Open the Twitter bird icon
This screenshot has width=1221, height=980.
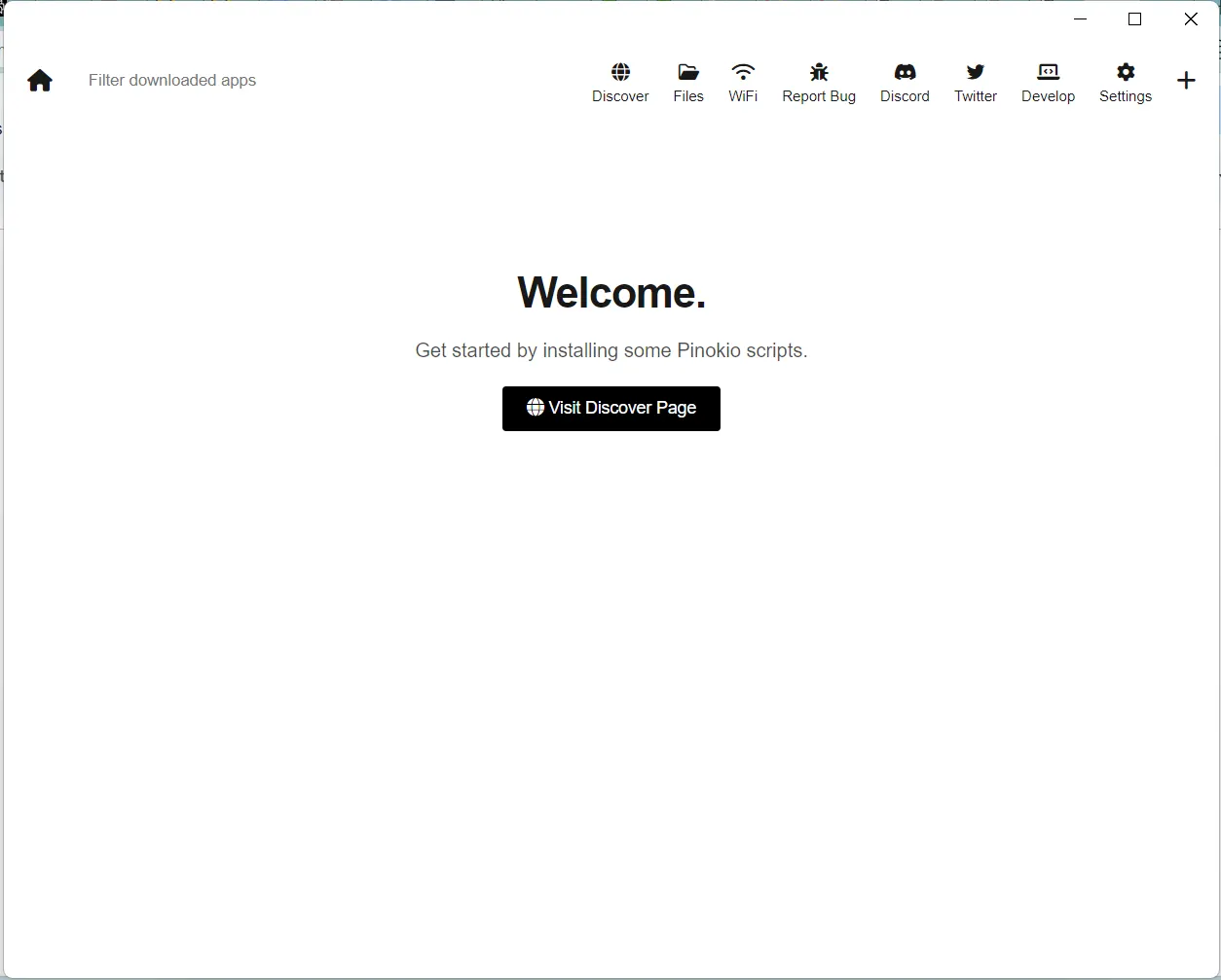coord(975,72)
